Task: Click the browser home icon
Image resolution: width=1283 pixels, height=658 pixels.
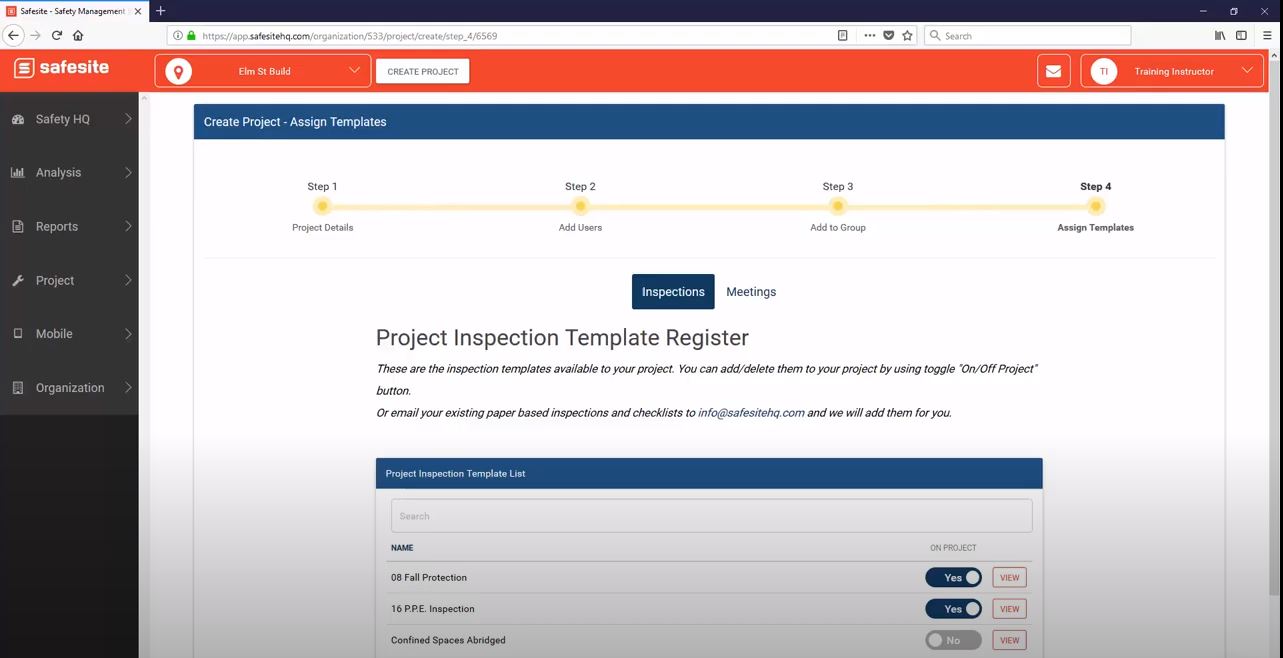Action: click(78, 35)
